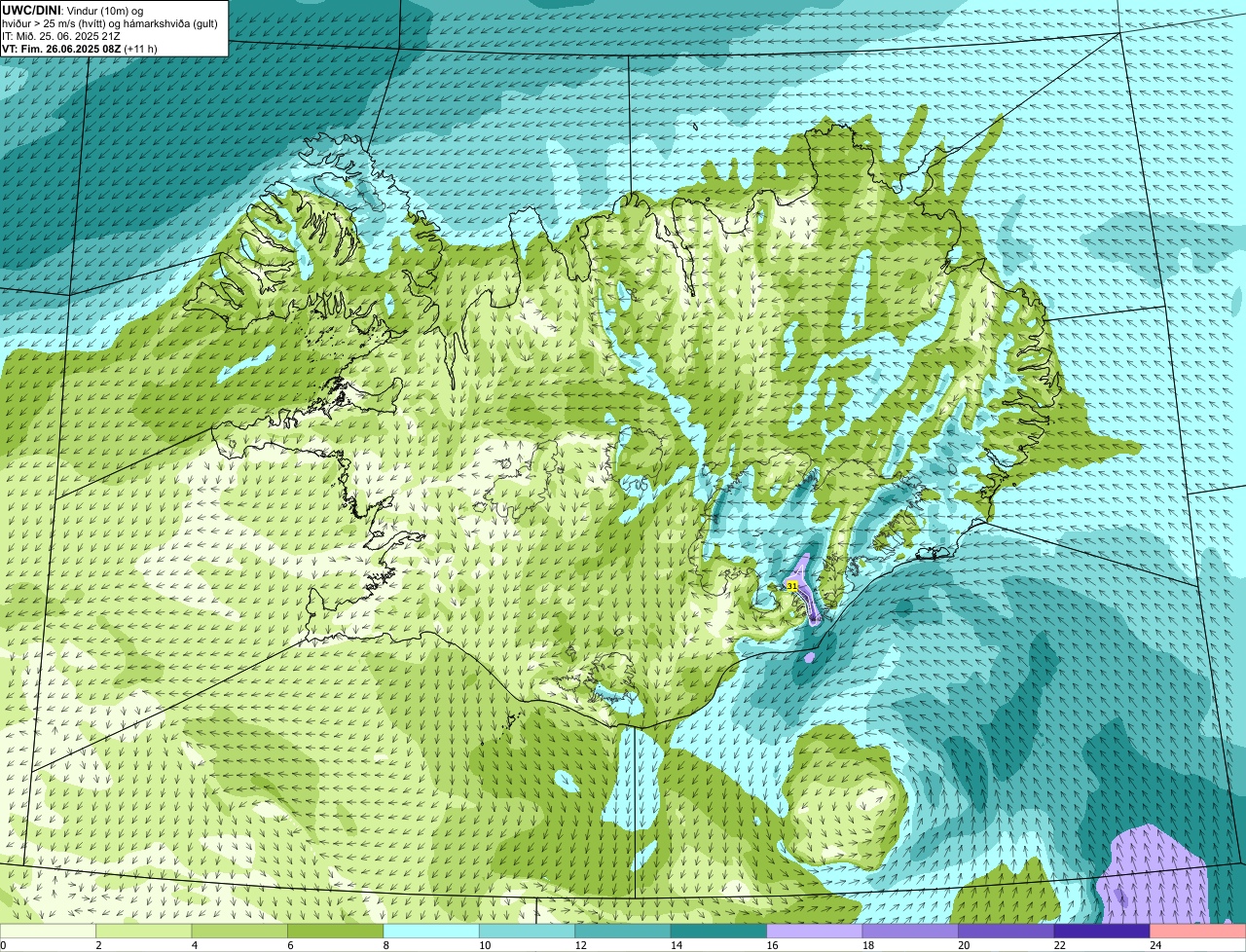Pick the dark indigo swatch between 22 and 24
This screenshot has width=1246, height=952.
(1102, 931)
